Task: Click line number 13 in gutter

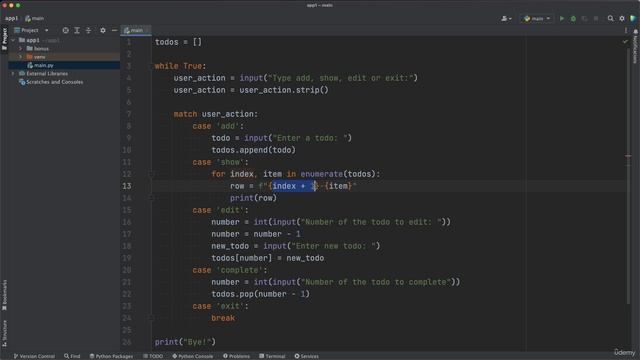Action: 127,186
